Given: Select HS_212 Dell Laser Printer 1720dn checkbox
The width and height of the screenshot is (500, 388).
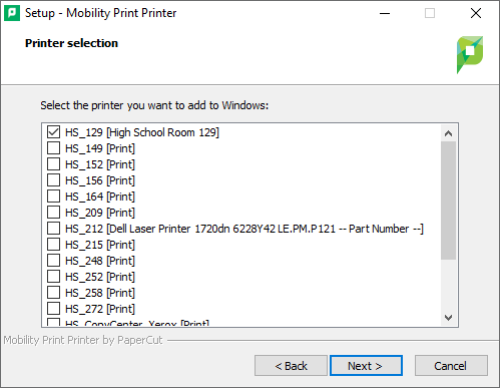Looking at the screenshot, I should click(x=53, y=228).
